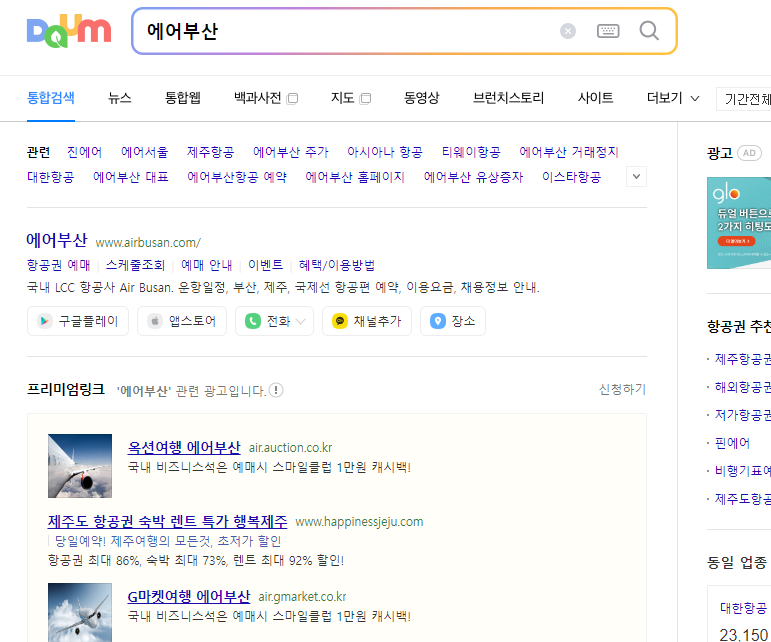The height and width of the screenshot is (642, 771).
Task: Click related search 대한항공
Action: point(50,177)
